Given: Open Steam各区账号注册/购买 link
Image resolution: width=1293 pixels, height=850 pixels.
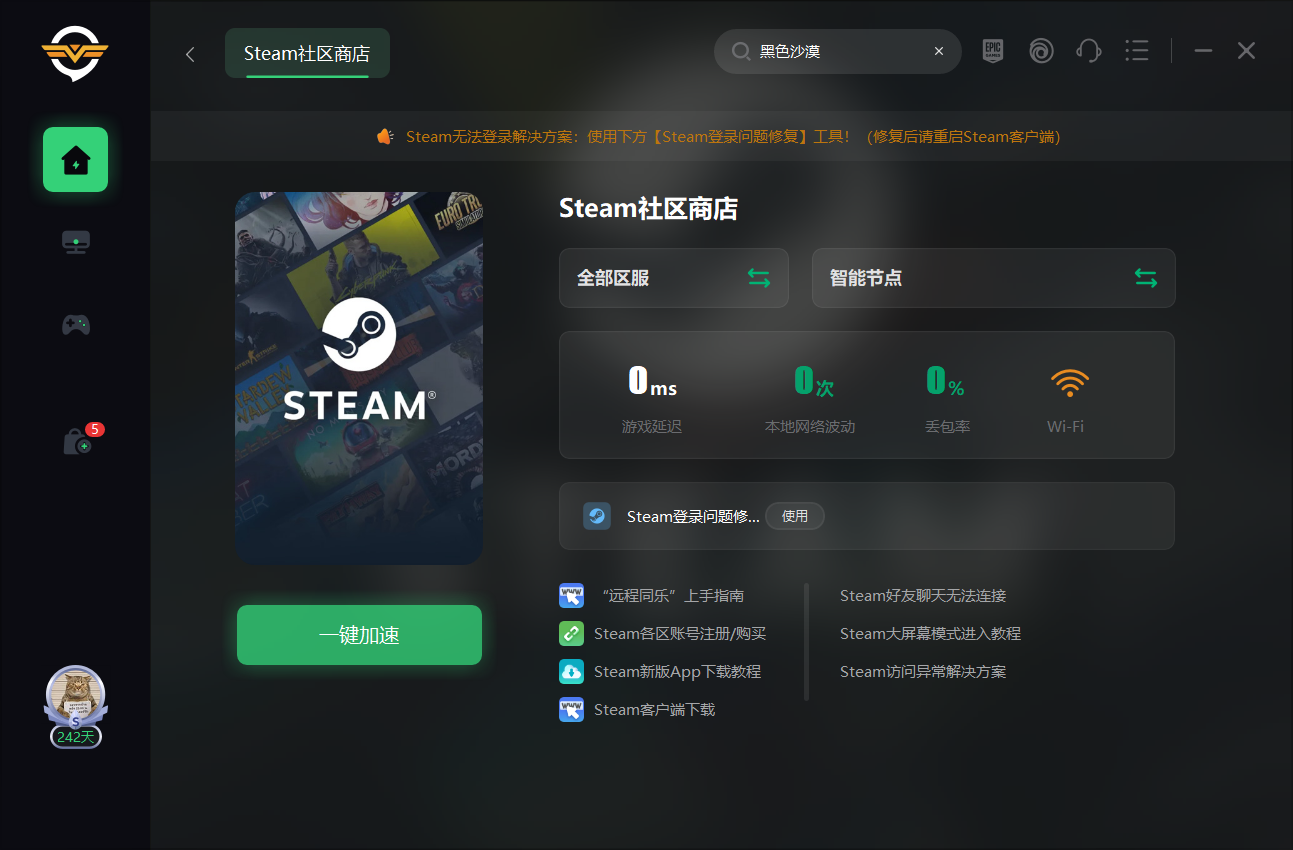Looking at the screenshot, I should [x=680, y=633].
